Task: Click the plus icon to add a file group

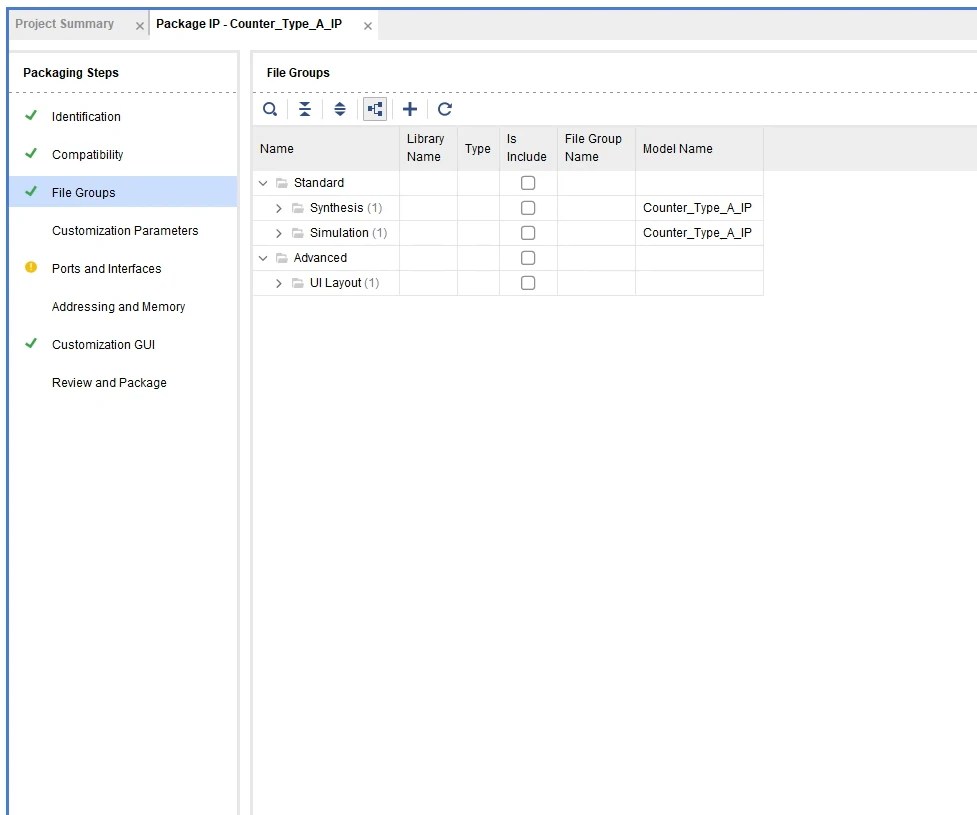Action: pyautogui.click(x=410, y=109)
